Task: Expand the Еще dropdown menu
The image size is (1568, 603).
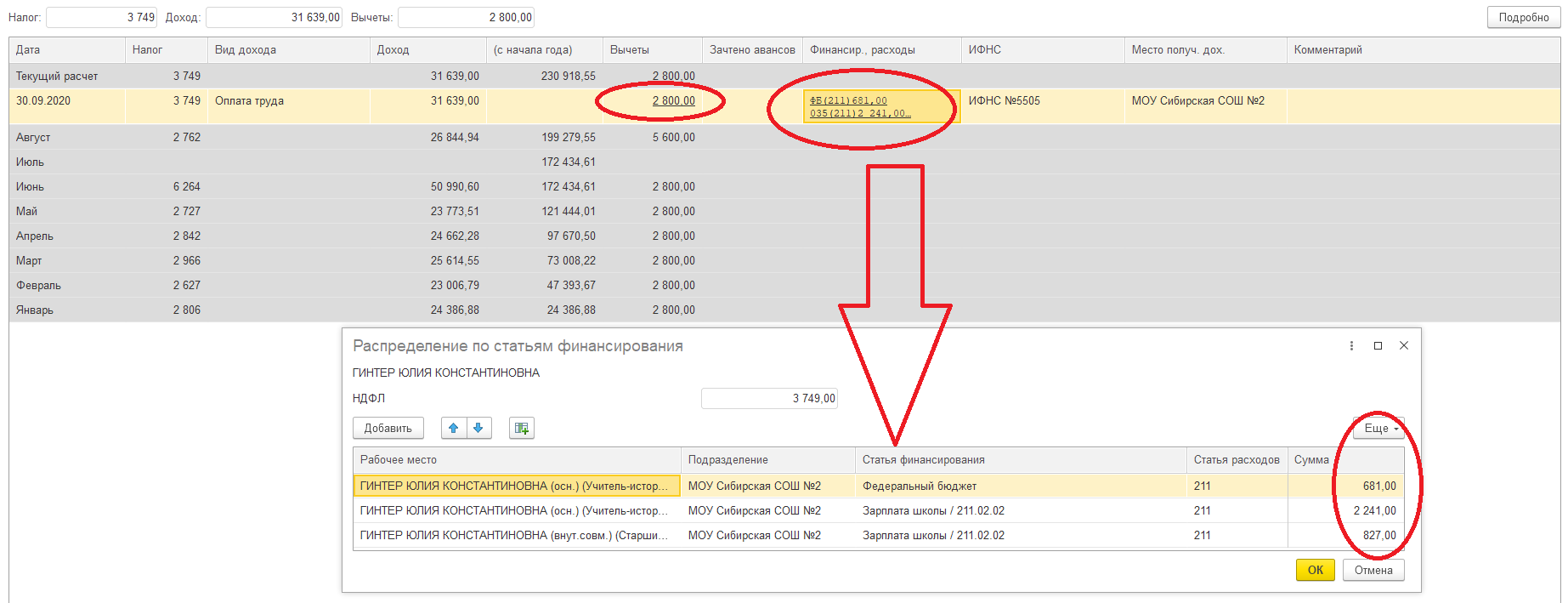Action: pos(1379,429)
